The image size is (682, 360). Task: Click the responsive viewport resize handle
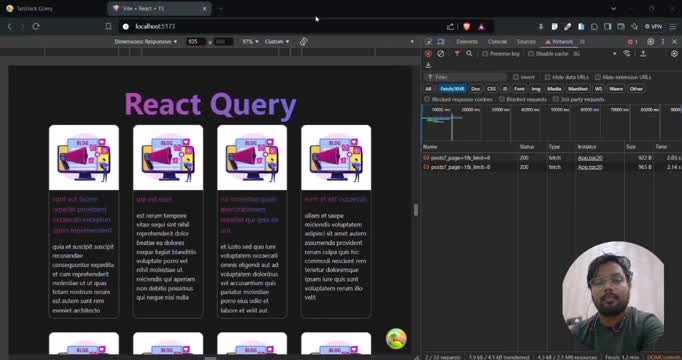[415, 210]
